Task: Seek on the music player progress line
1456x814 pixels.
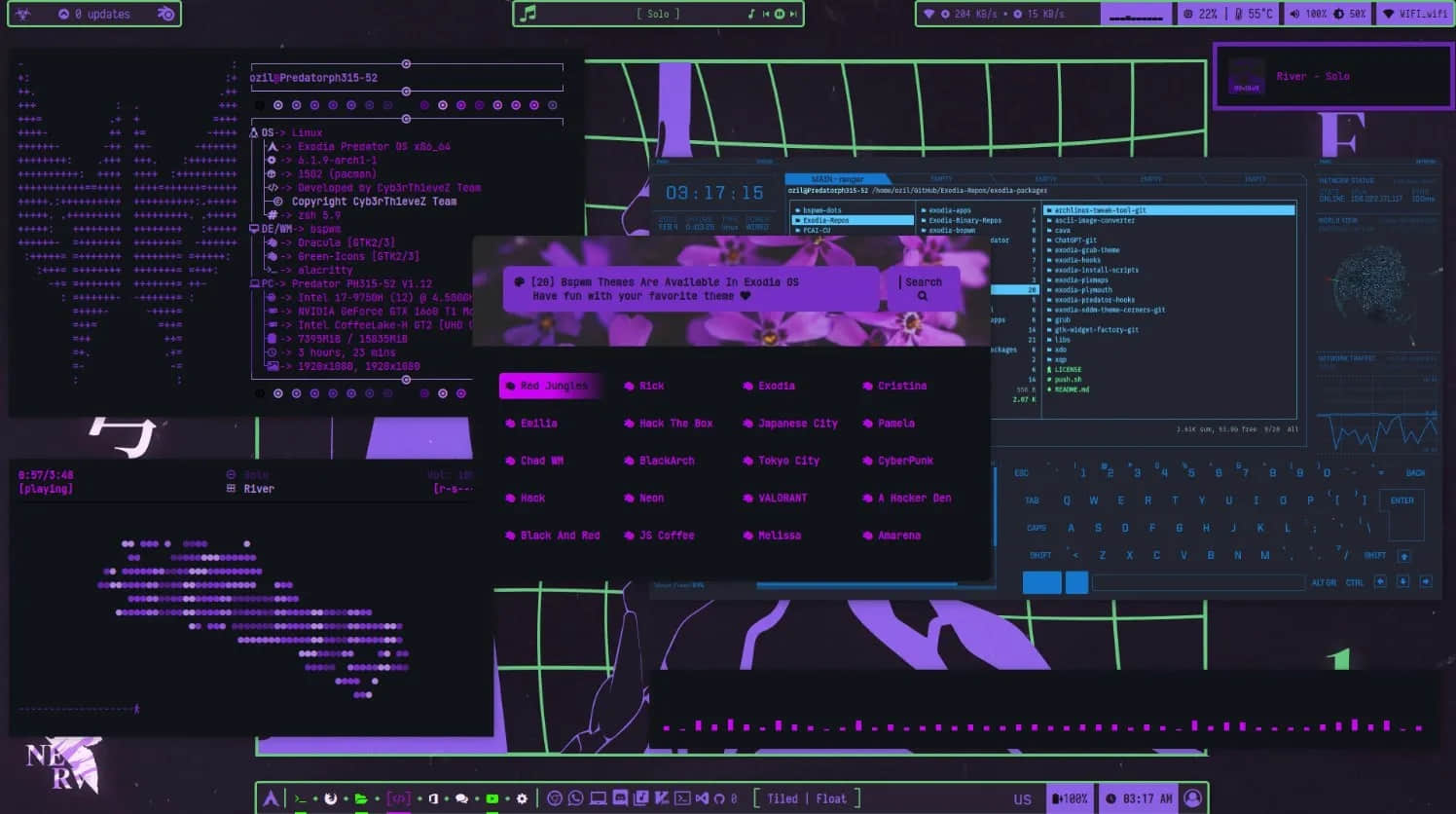Action: tap(80, 709)
